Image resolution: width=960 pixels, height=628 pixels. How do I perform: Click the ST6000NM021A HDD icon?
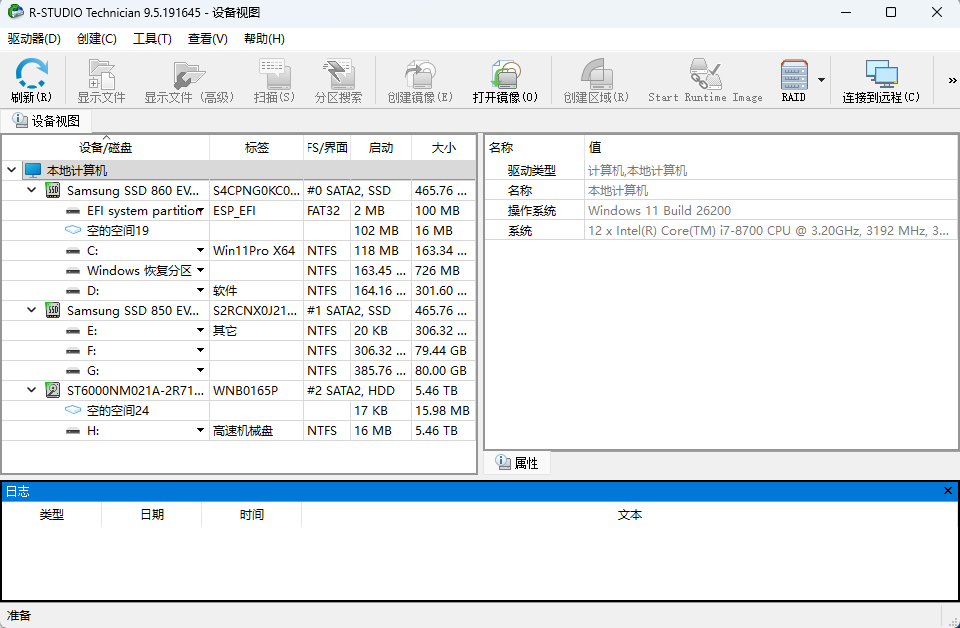point(53,390)
